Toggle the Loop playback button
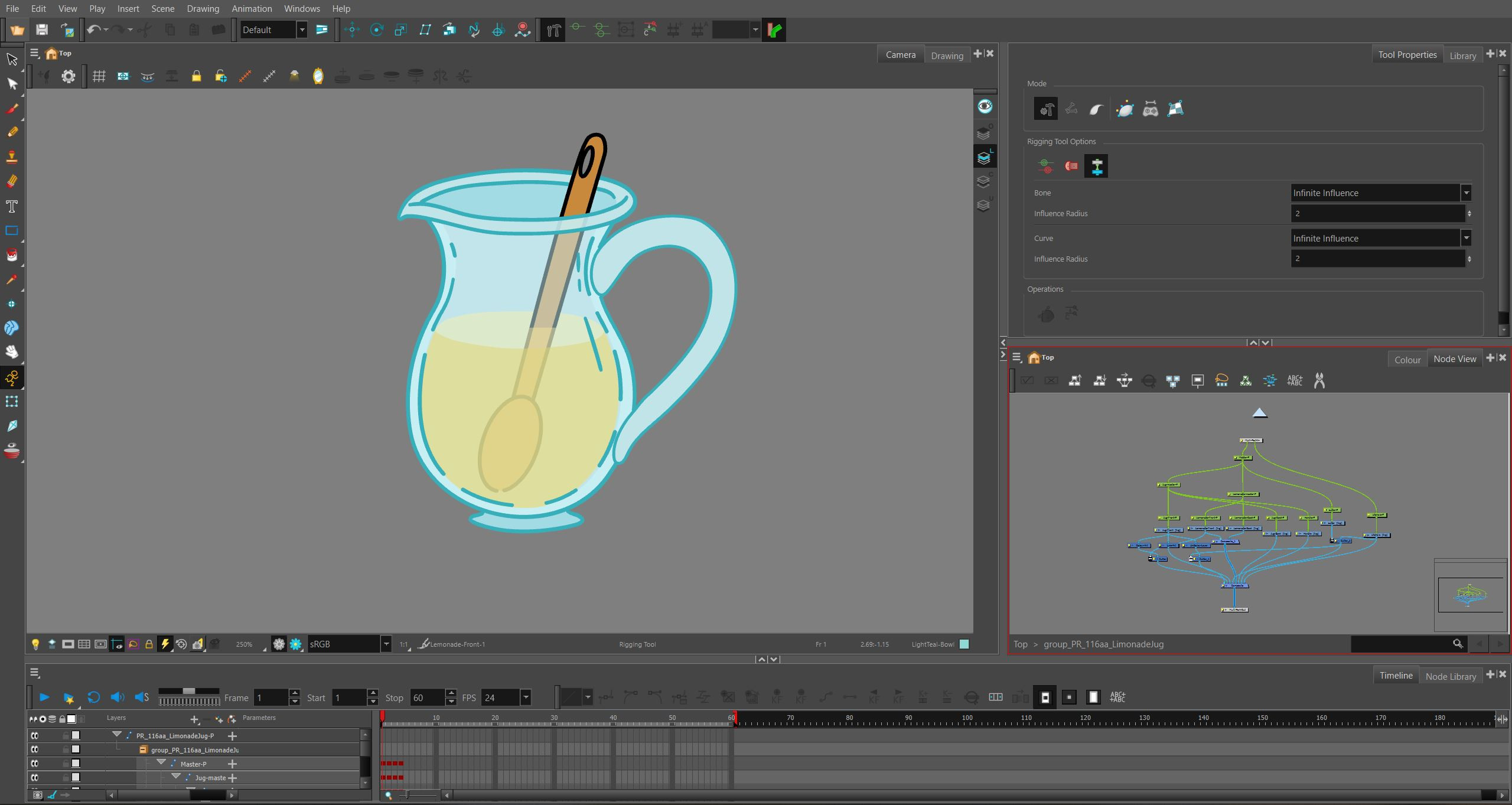Image resolution: width=1512 pixels, height=805 pixels. [x=93, y=698]
